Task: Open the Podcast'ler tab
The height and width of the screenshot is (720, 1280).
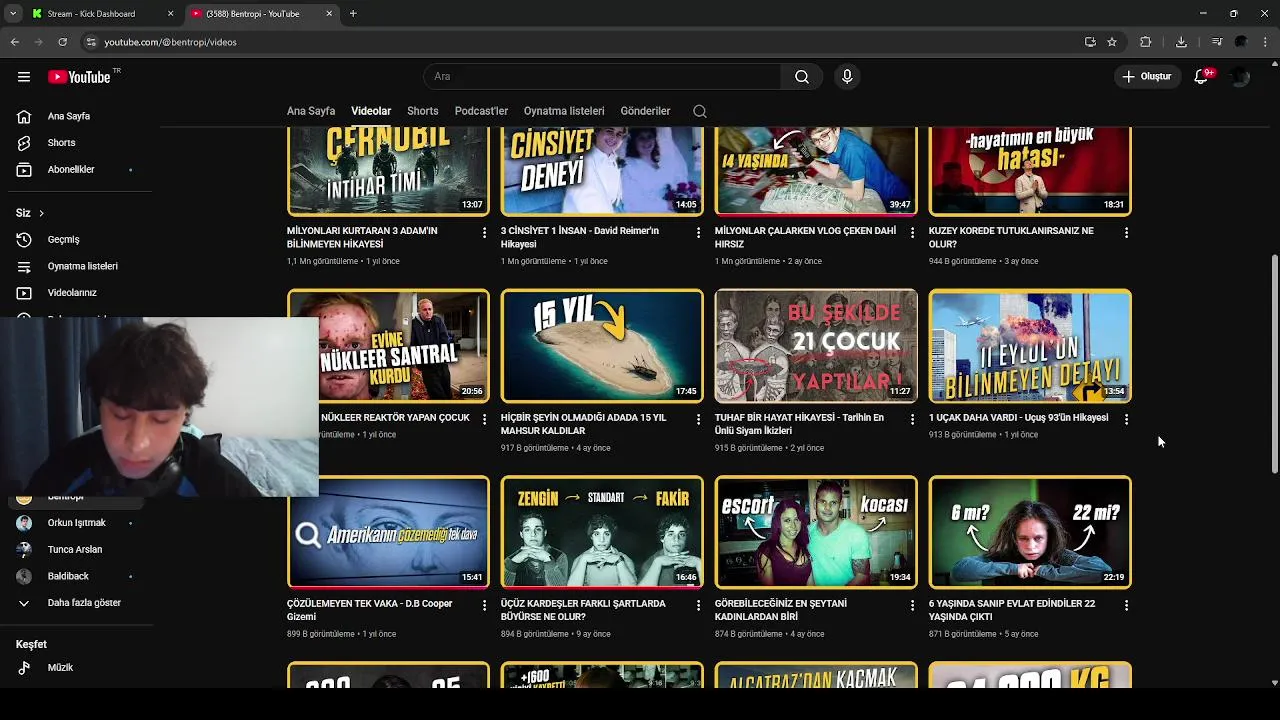Action: coord(481,111)
